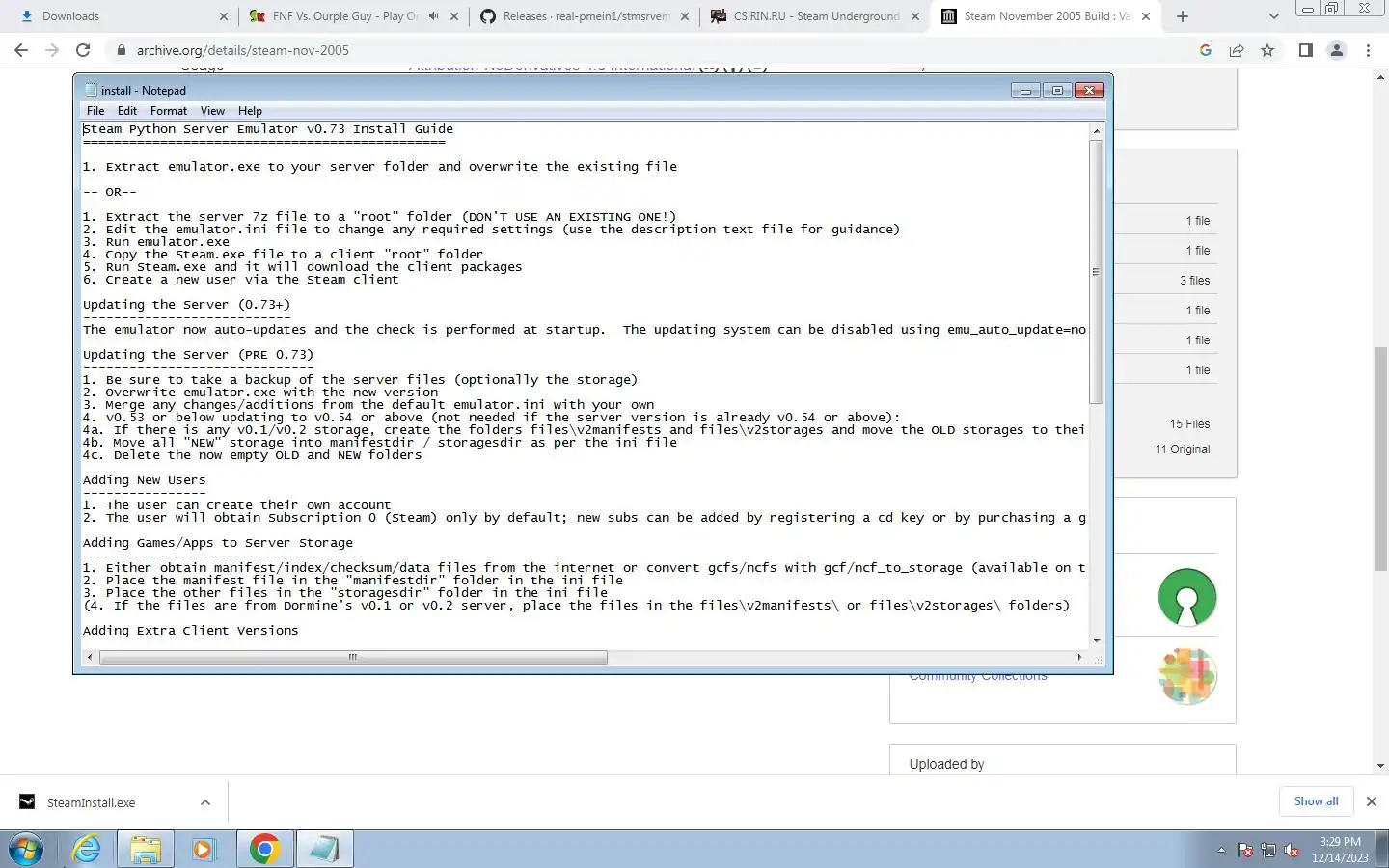Bookmark this page with the star icon
Viewport: 1389px width, 868px height.
1267,50
